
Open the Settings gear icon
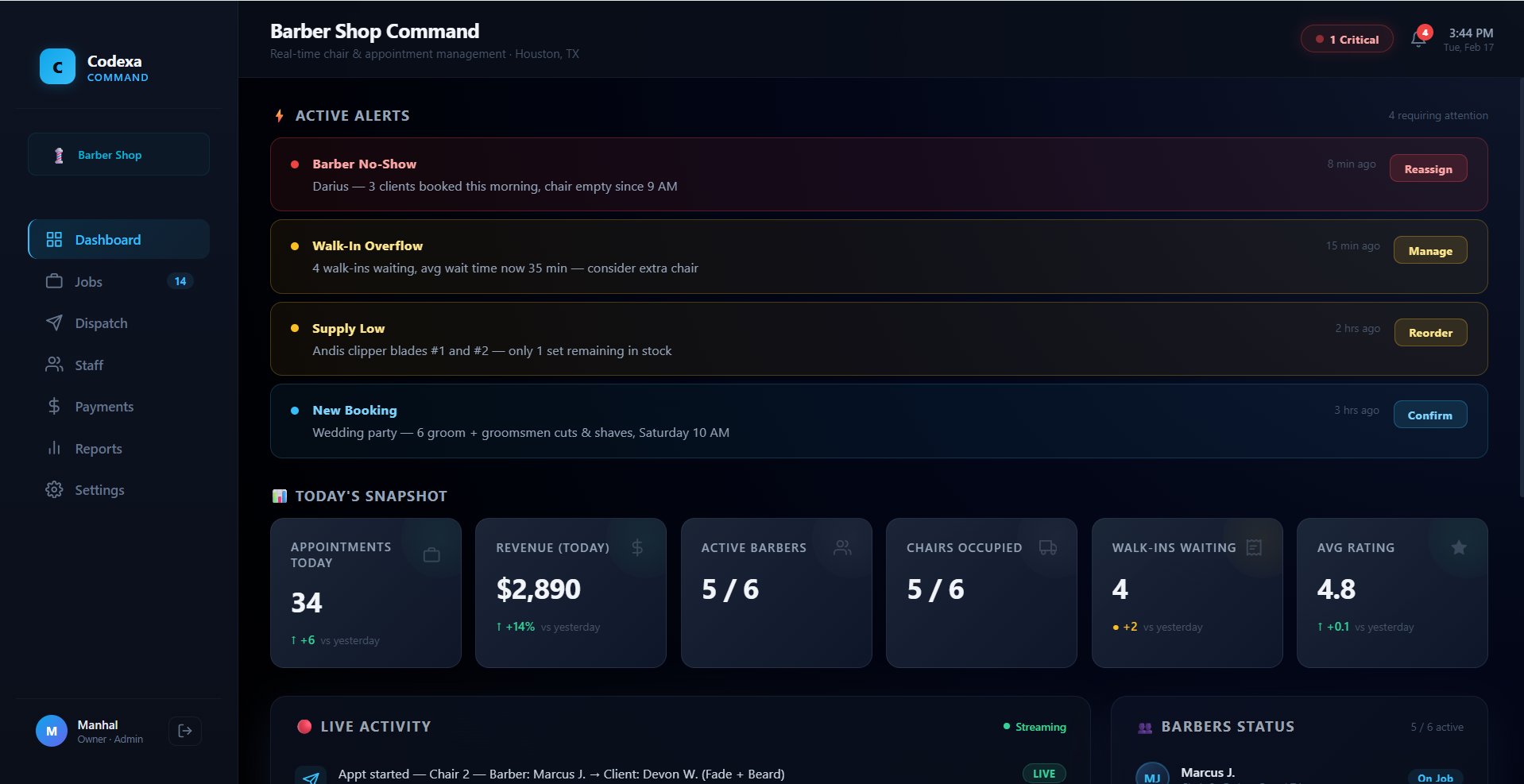point(53,490)
